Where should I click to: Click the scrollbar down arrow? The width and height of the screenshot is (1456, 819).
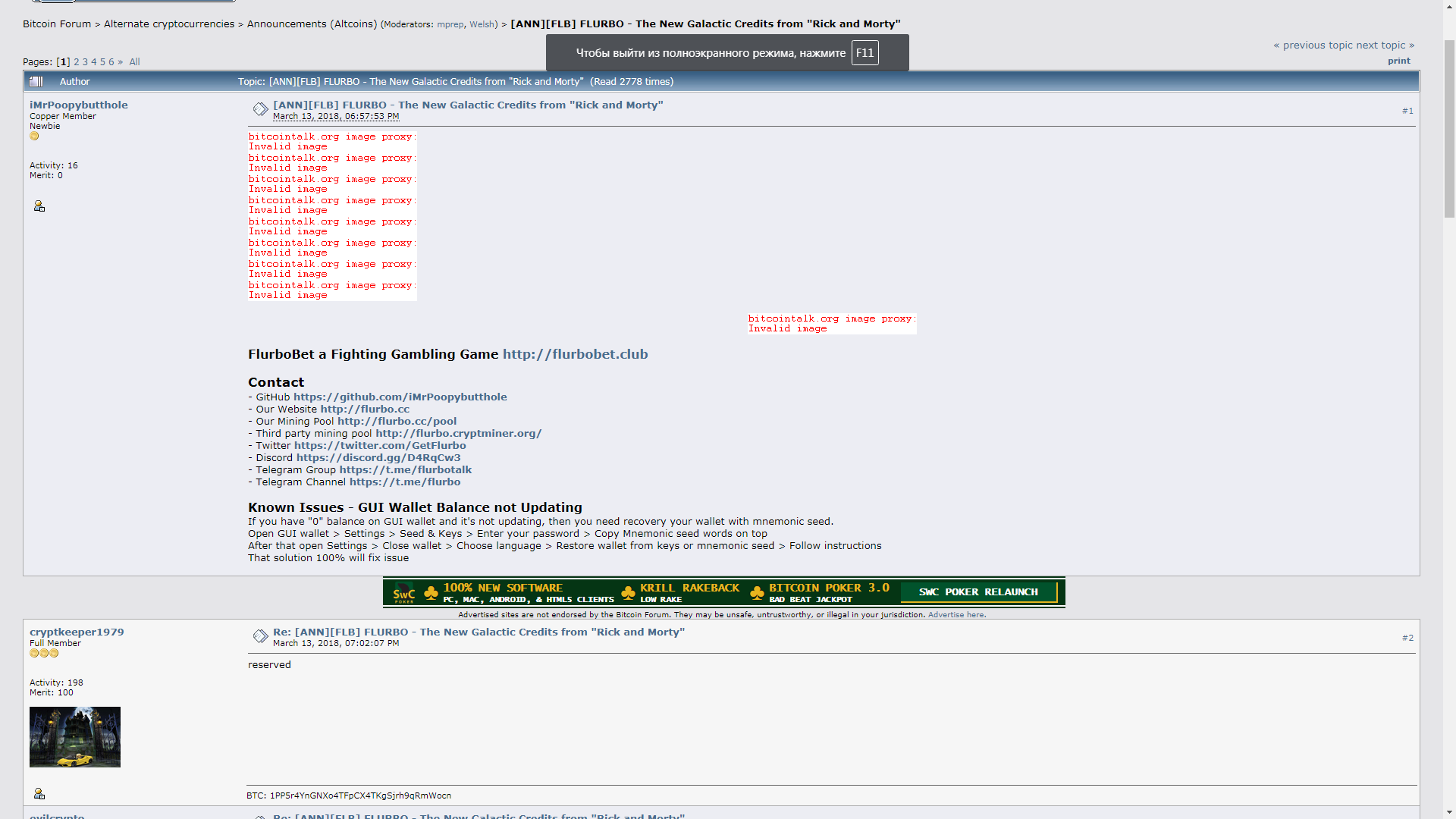coord(1449,812)
